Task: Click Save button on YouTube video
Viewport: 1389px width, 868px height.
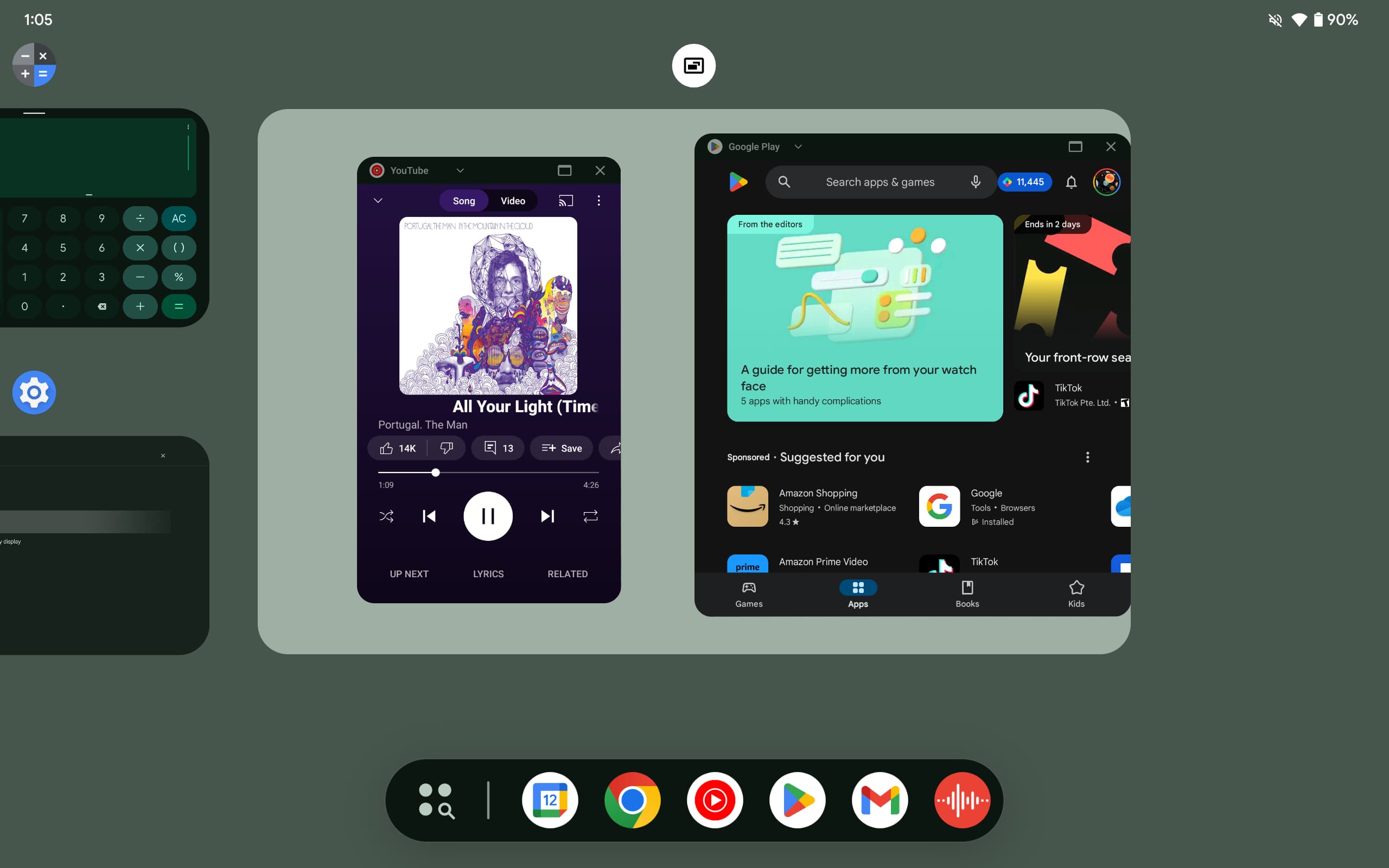Action: (562, 448)
